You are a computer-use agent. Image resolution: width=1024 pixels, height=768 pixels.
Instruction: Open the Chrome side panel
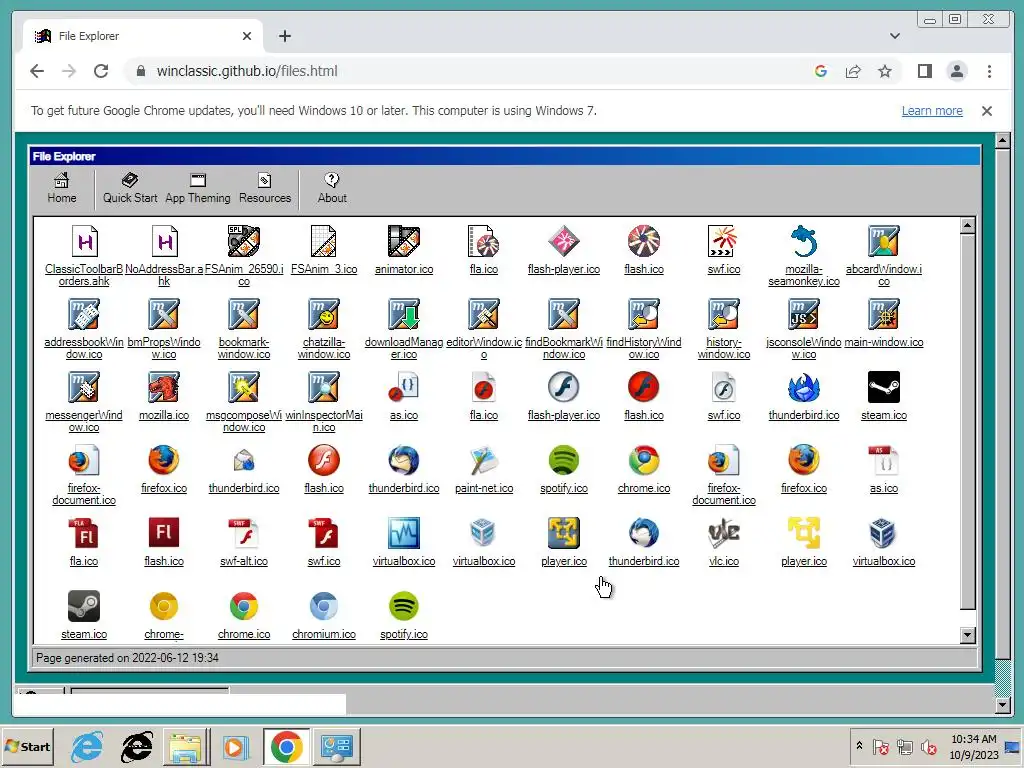tap(925, 71)
